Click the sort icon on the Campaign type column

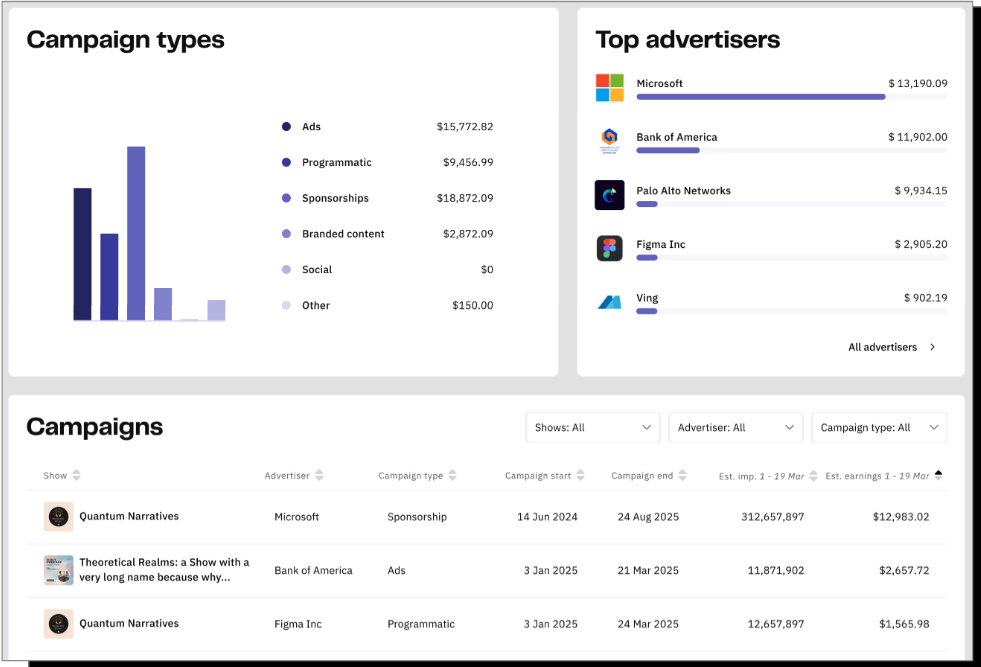point(452,475)
